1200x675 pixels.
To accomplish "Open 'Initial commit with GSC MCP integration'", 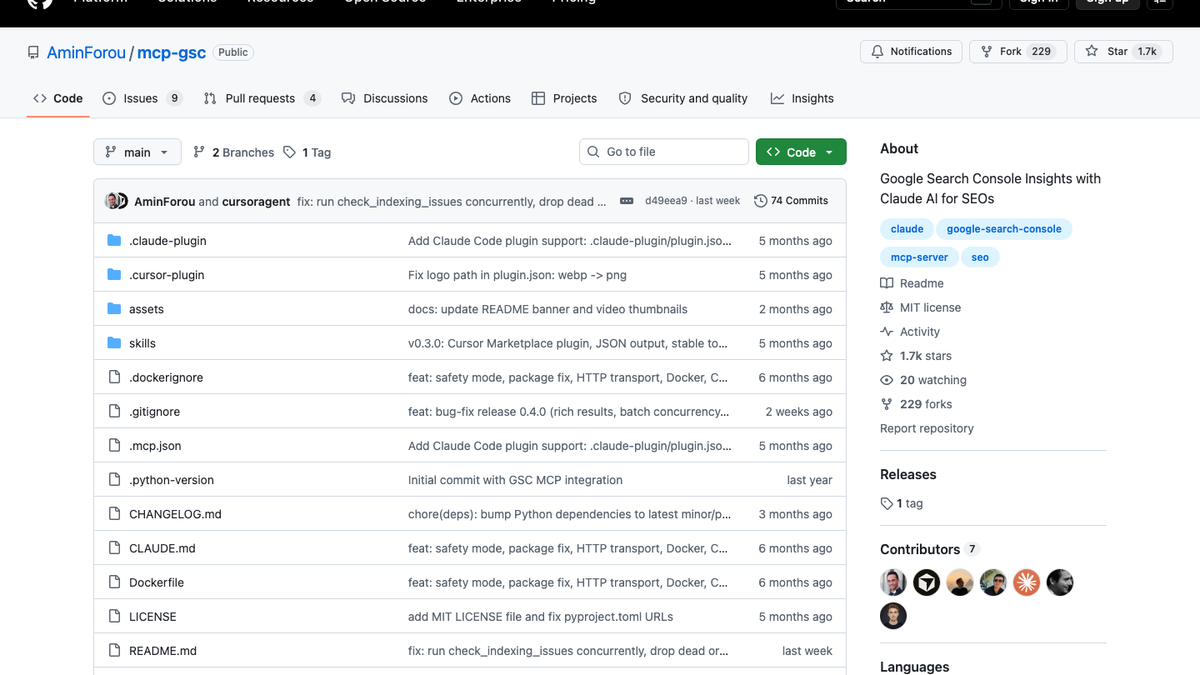I will point(515,480).
